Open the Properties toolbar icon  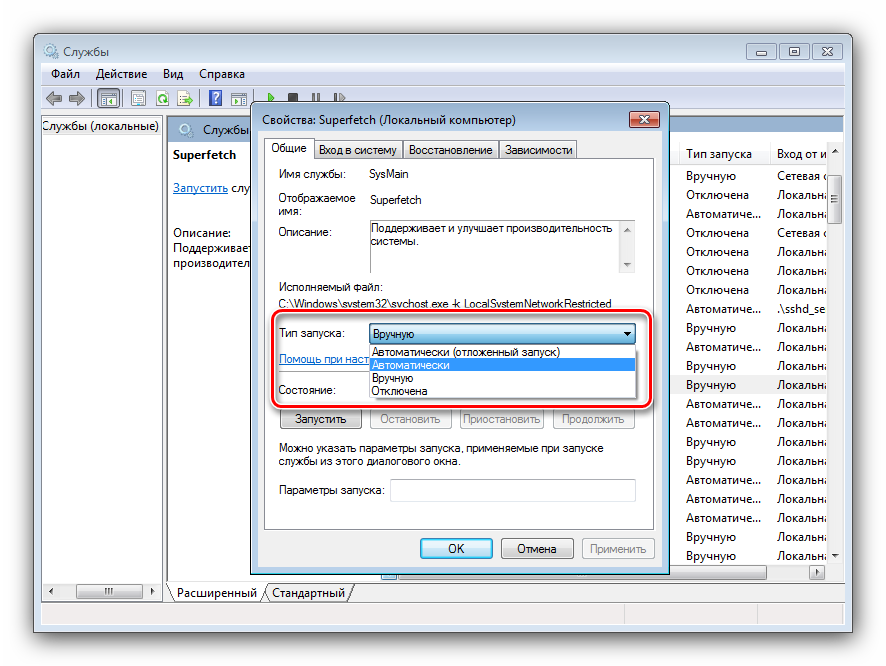point(138,98)
